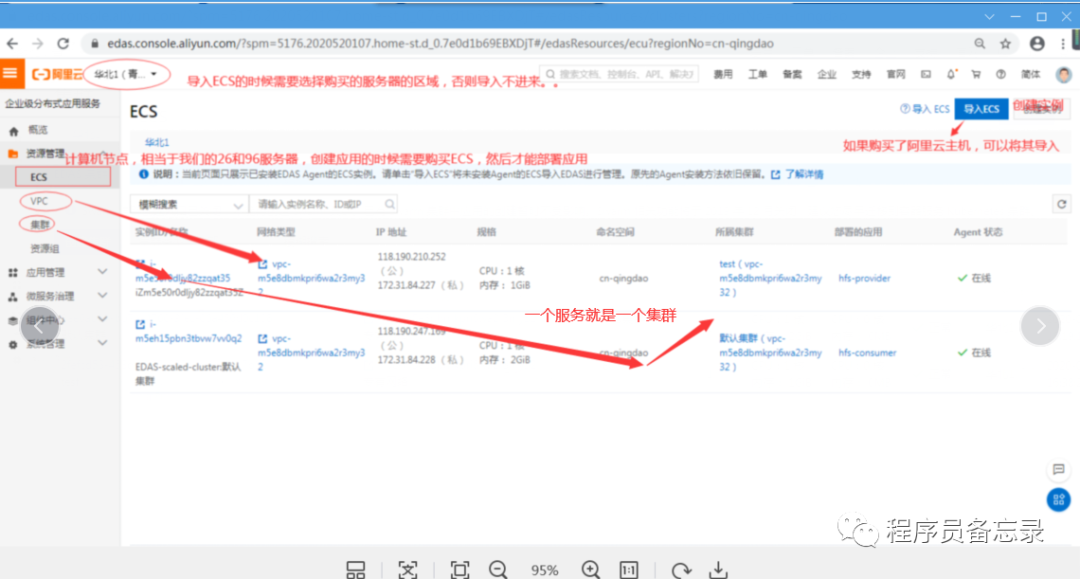Screen dimensions: 1080x579
Task: Open the 华北1 region dropdown
Action: (126, 74)
